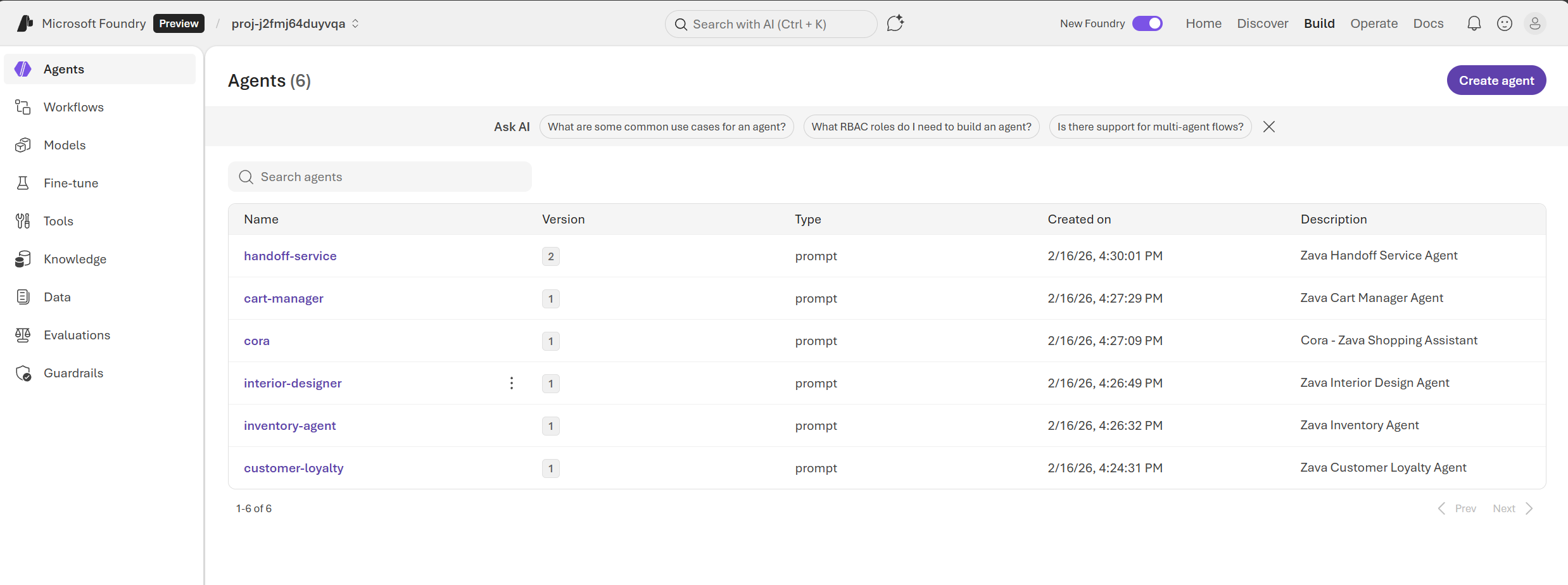The height and width of the screenshot is (585, 1568).
Task: Click the magnifier in Search agents box
Action: pyautogui.click(x=246, y=177)
